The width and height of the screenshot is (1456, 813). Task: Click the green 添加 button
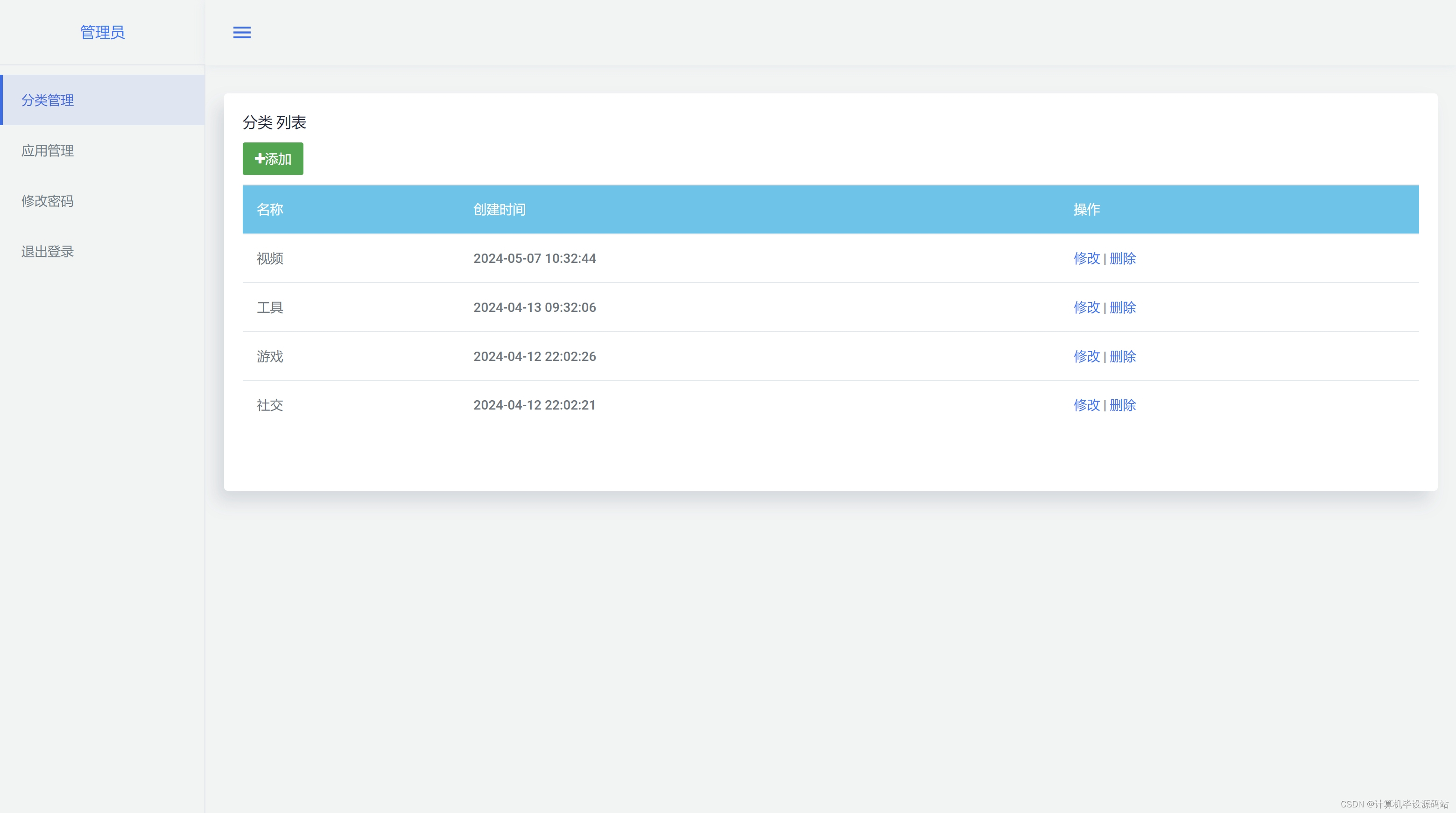(x=273, y=159)
